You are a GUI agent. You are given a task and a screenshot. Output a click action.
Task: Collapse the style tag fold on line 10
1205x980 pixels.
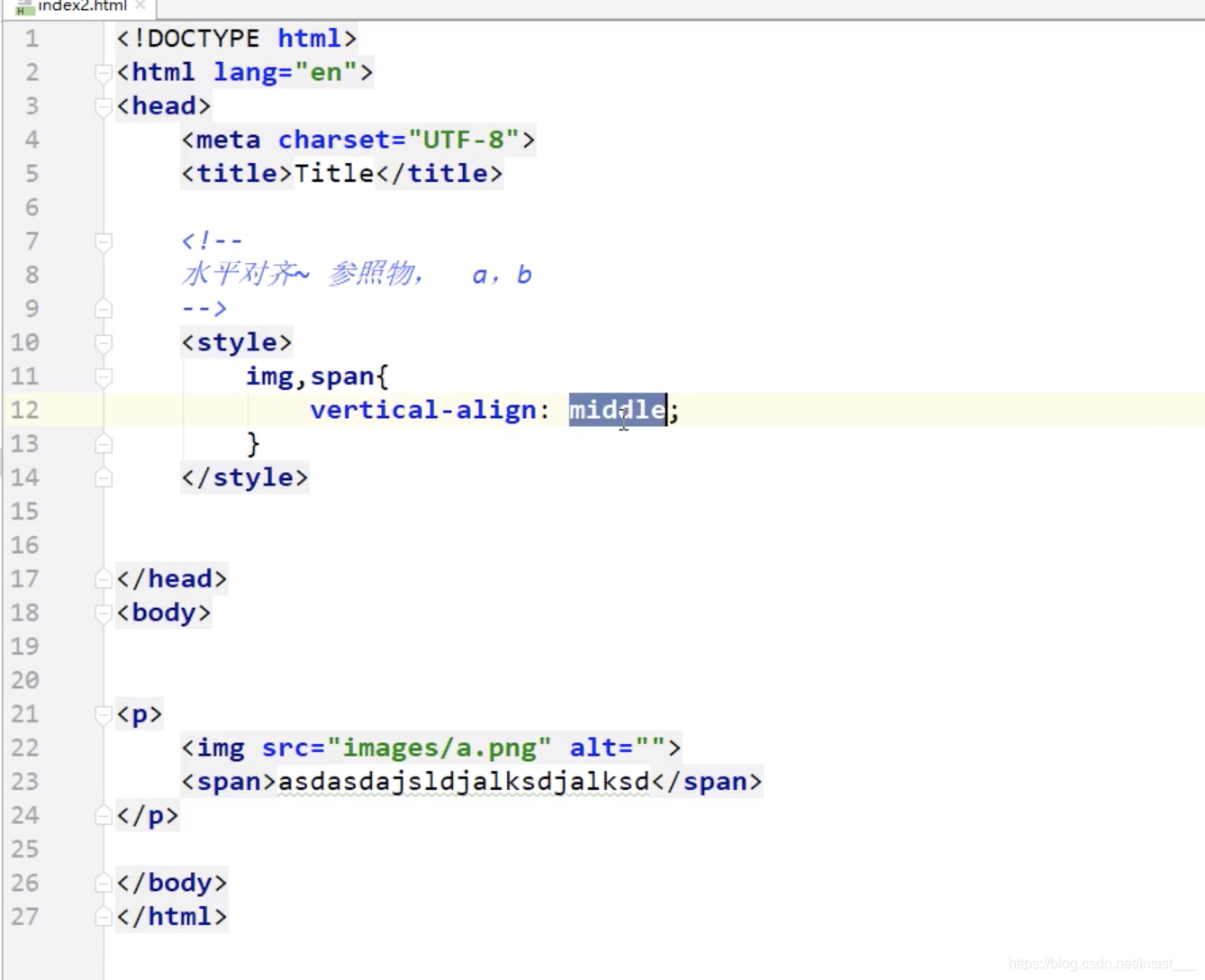(104, 343)
